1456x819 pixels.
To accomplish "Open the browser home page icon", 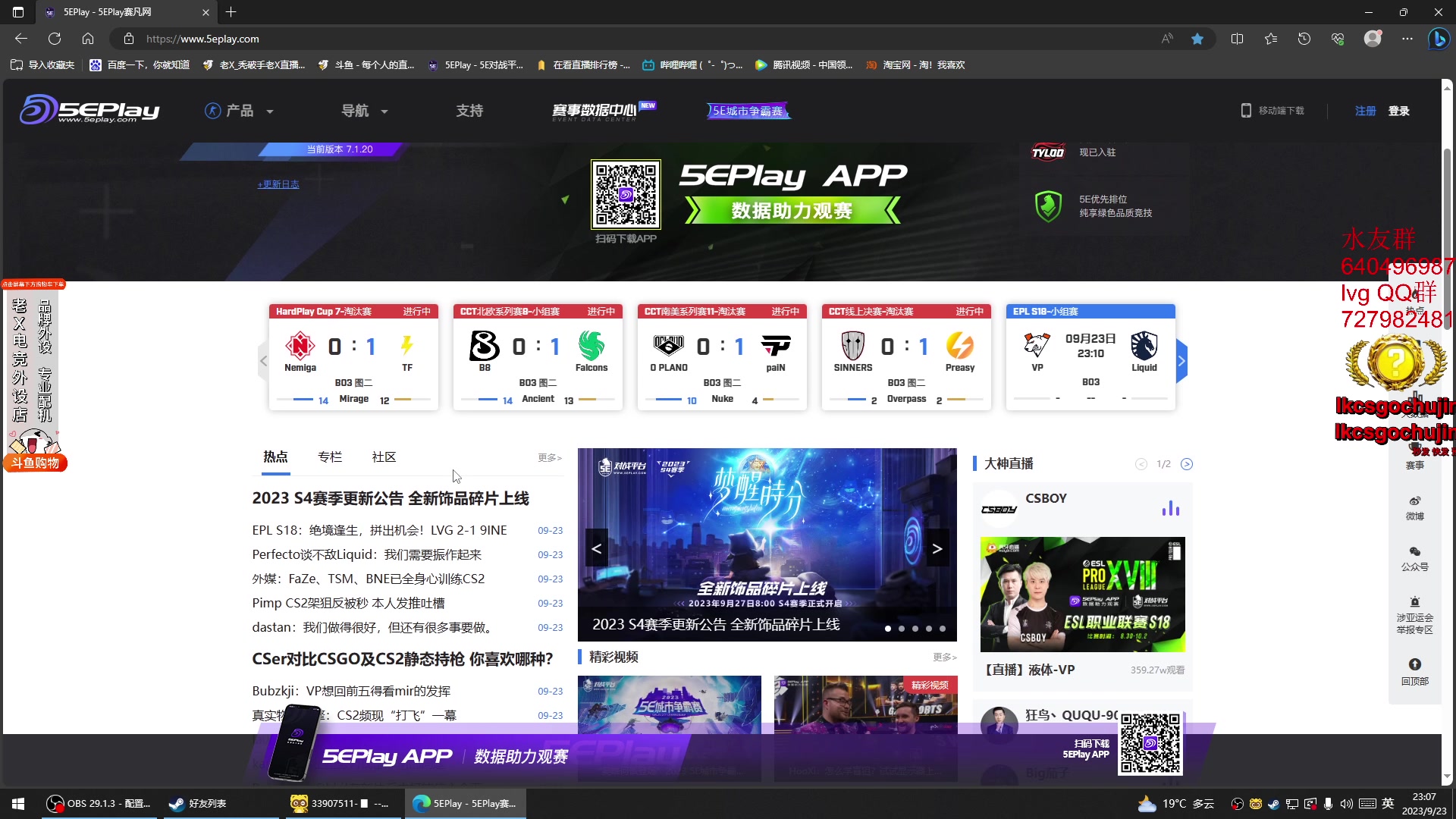I will (88, 39).
